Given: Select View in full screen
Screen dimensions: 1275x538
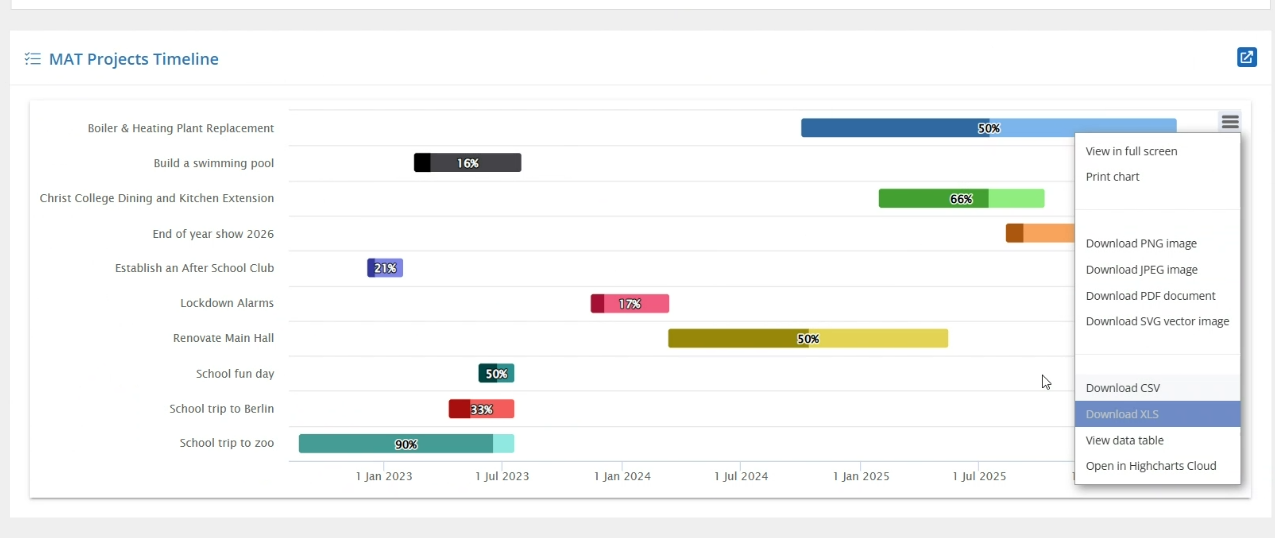Looking at the screenshot, I should 1131,151.
